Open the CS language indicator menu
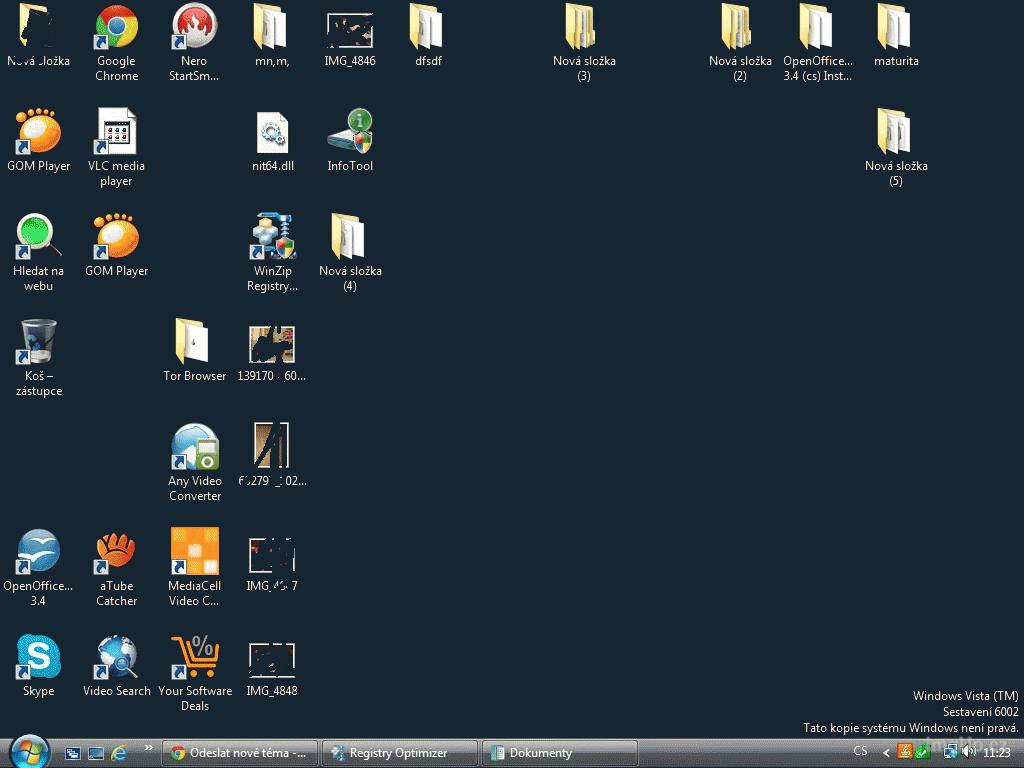 click(860, 752)
